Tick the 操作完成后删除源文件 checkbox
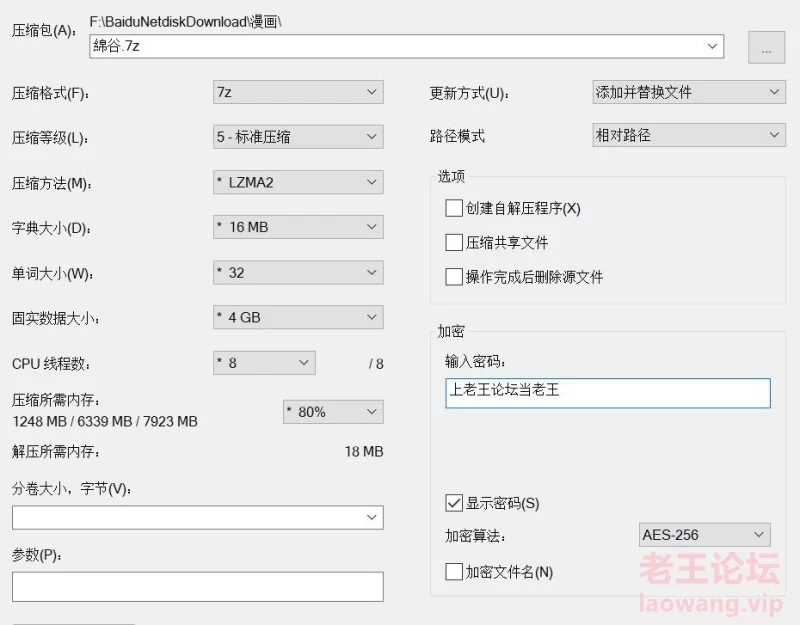This screenshot has height=625, width=800. pos(454,277)
